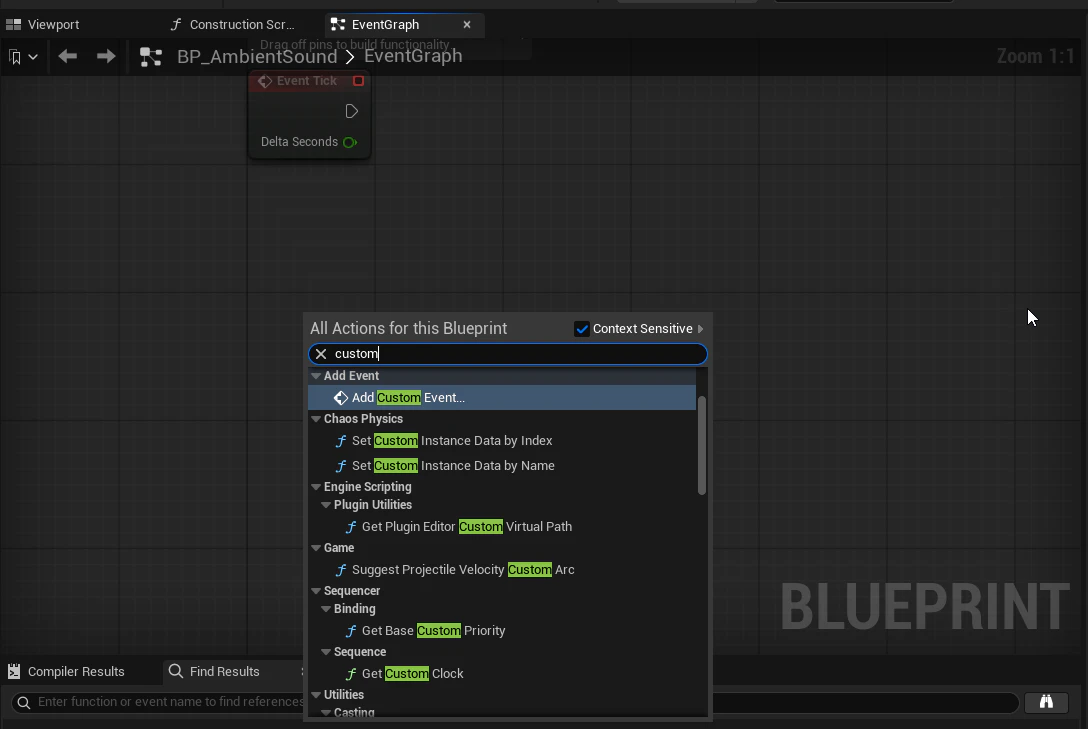Collapse the Sequencer category

(x=316, y=591)
